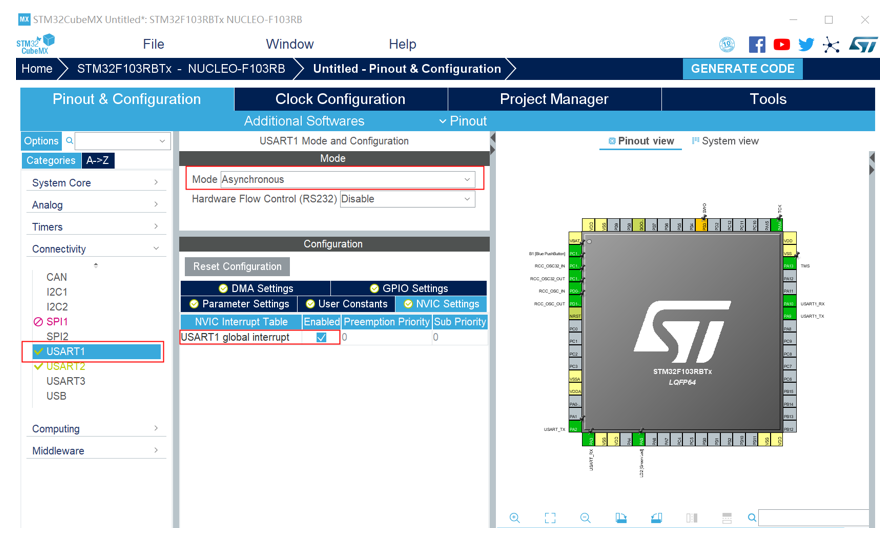The image size is (895, 550).
Task: Open the Mode Asynchronous dropdown
Action: (347, 179)
